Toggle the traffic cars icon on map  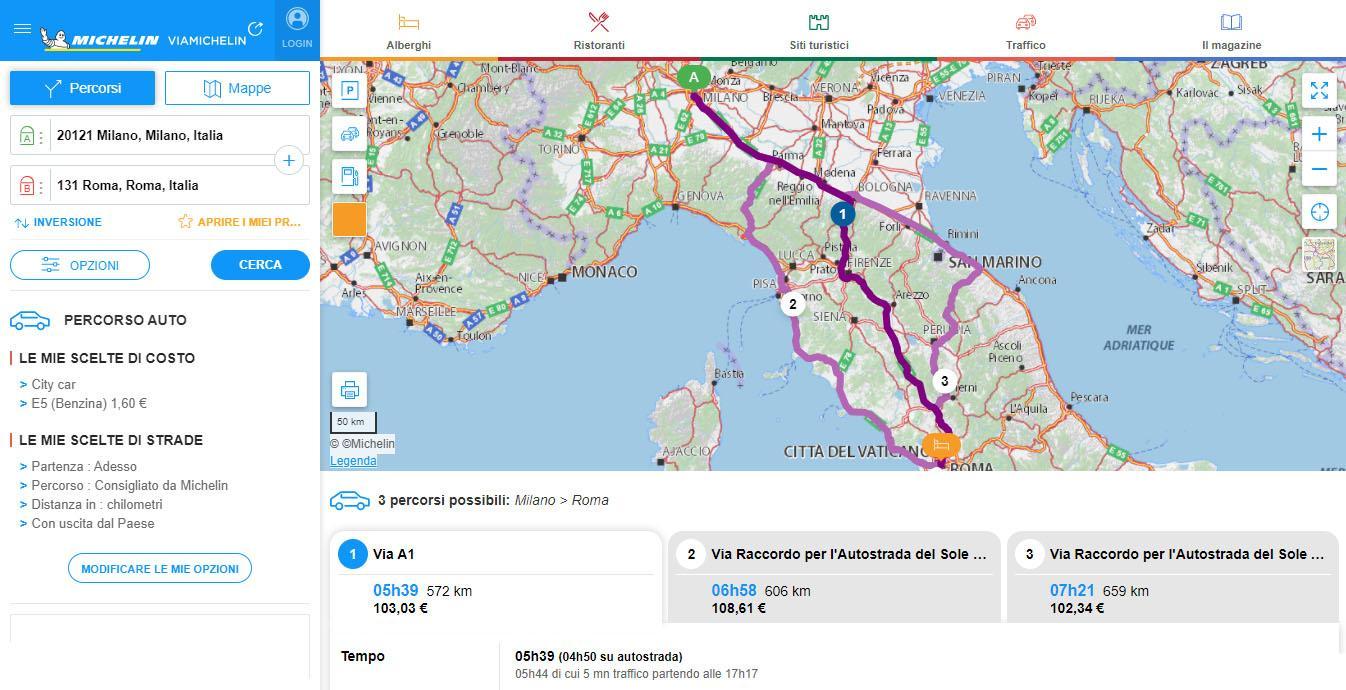point(349,134)
